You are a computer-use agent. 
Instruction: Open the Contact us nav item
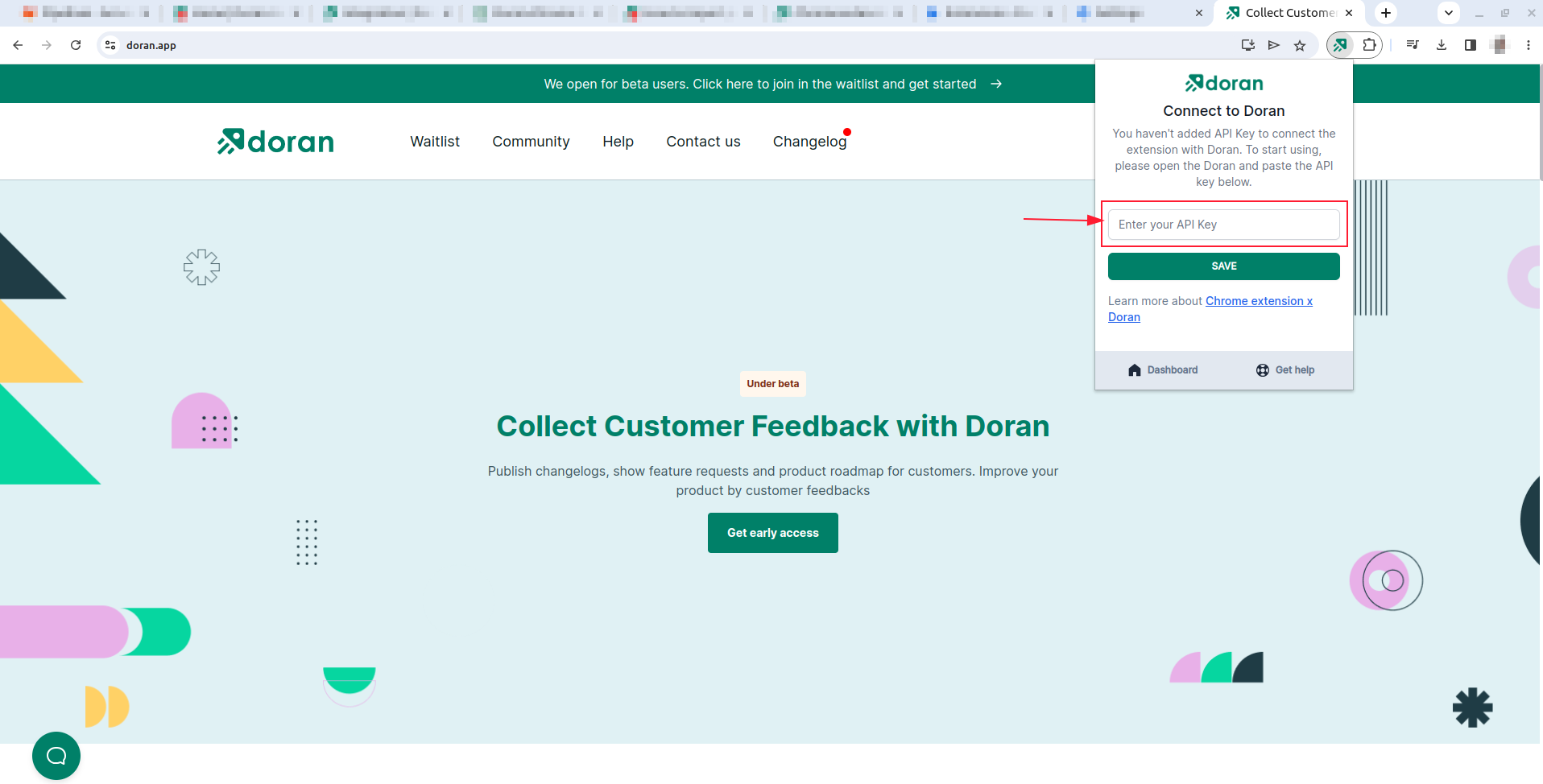point(703,142)
